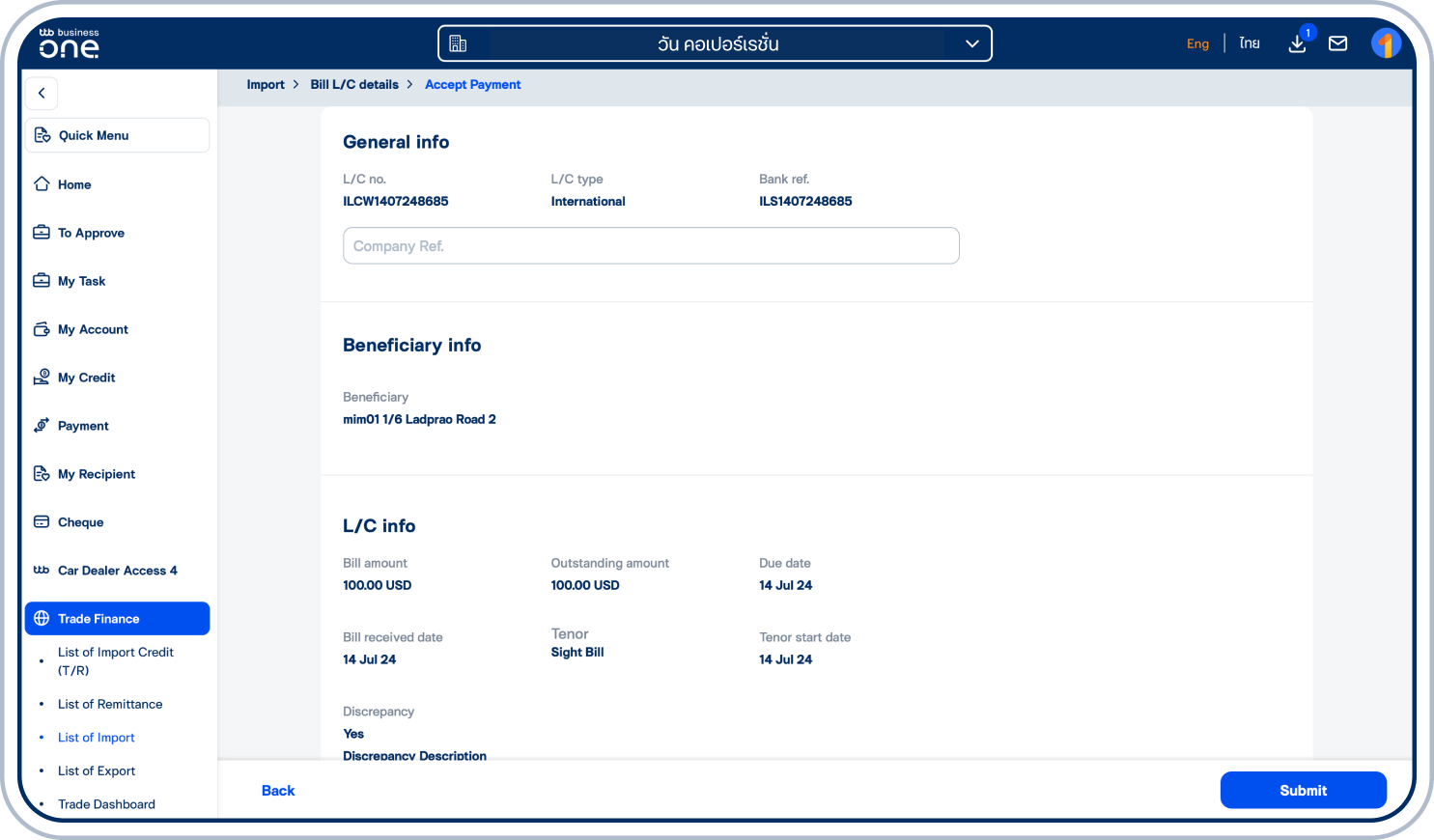Select Home in the sidebar

(x=72, y=184)
